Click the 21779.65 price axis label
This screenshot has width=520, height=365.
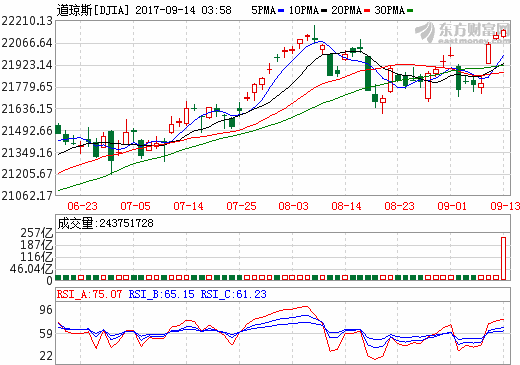pos(27,87)
